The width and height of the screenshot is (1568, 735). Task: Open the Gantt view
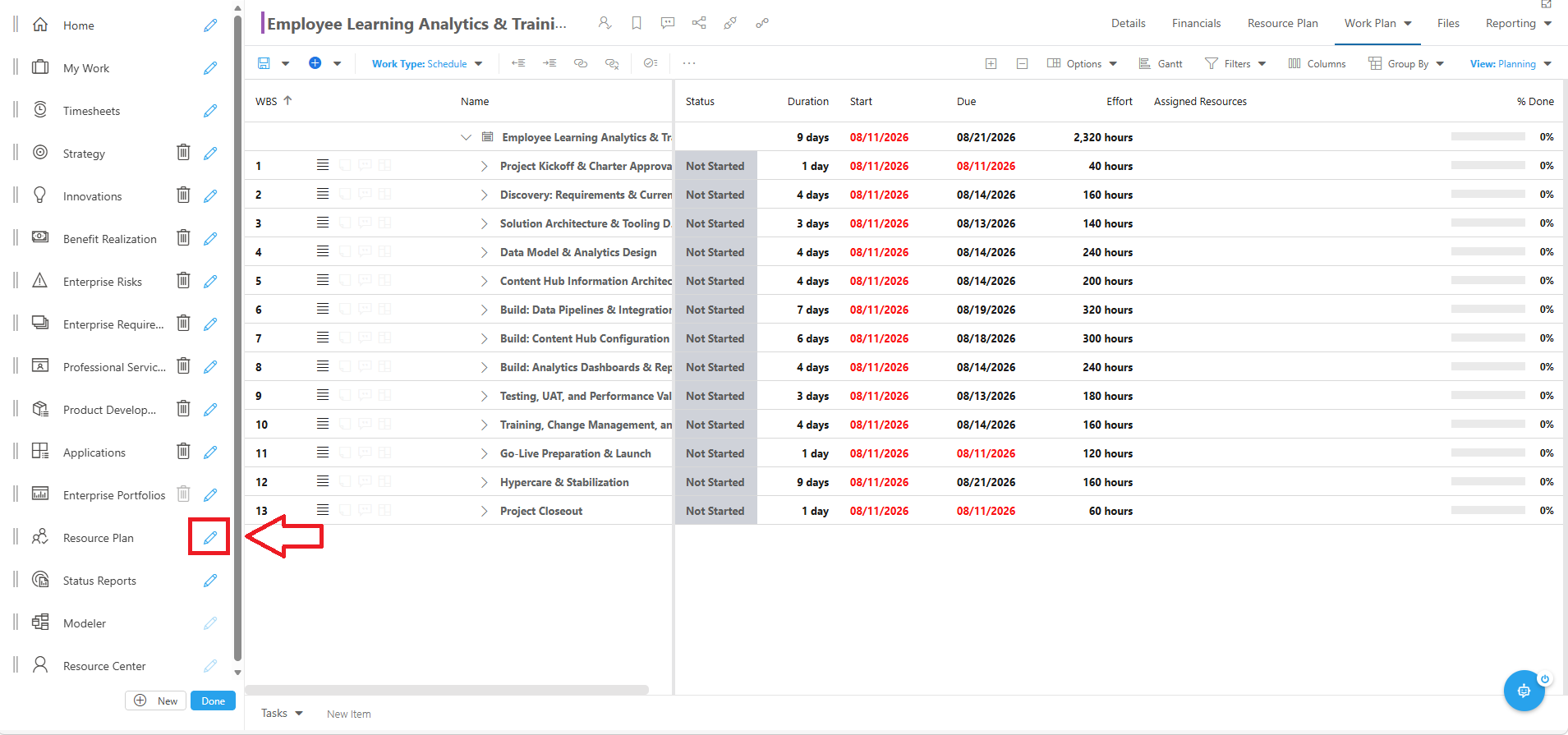tap(1161, 63)
